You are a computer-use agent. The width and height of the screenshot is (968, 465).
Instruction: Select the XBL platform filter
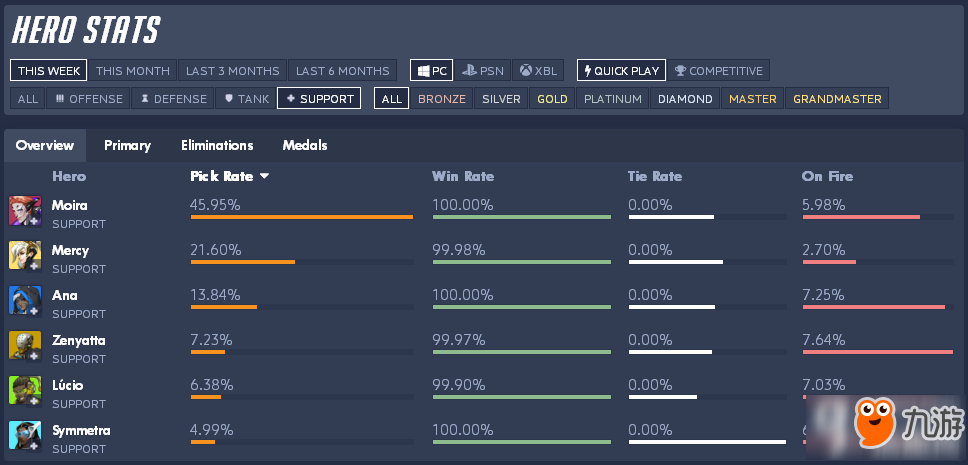[537, 71]
